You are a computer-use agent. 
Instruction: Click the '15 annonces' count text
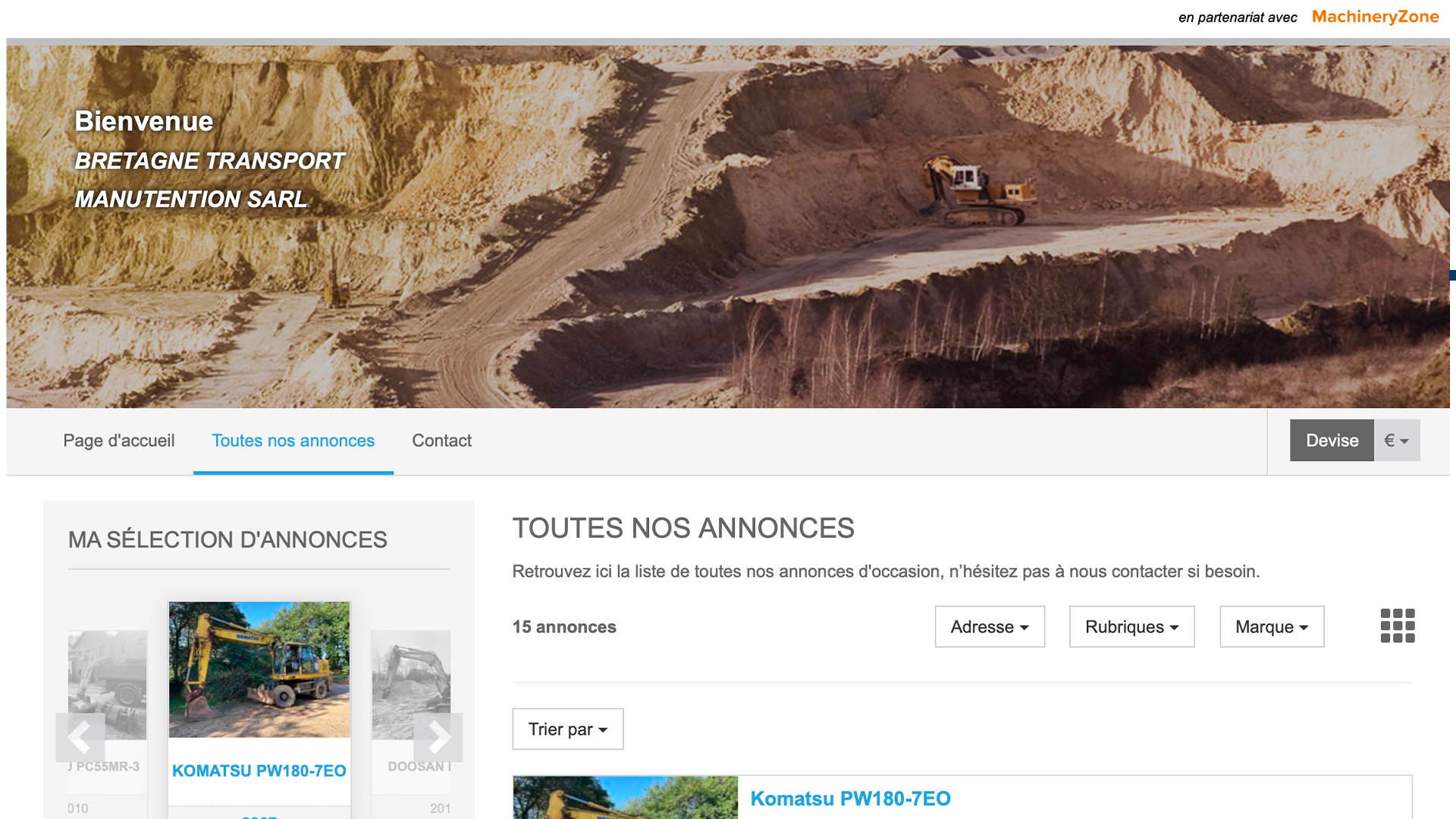point(564,627)
